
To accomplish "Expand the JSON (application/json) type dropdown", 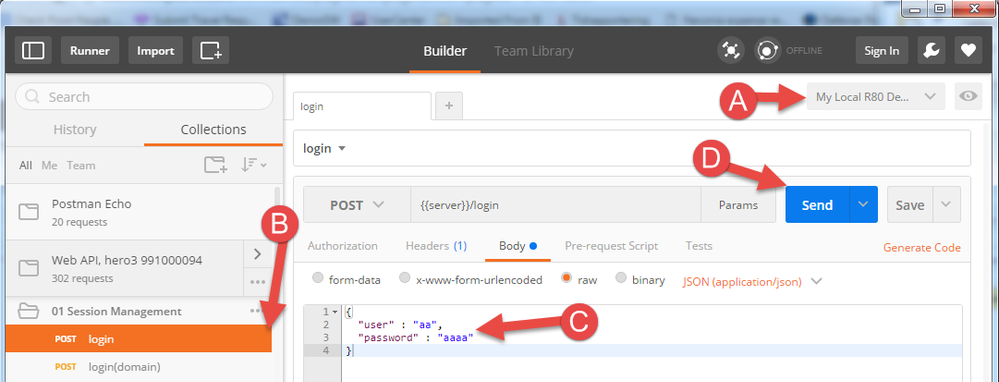I will click(752, 281).
